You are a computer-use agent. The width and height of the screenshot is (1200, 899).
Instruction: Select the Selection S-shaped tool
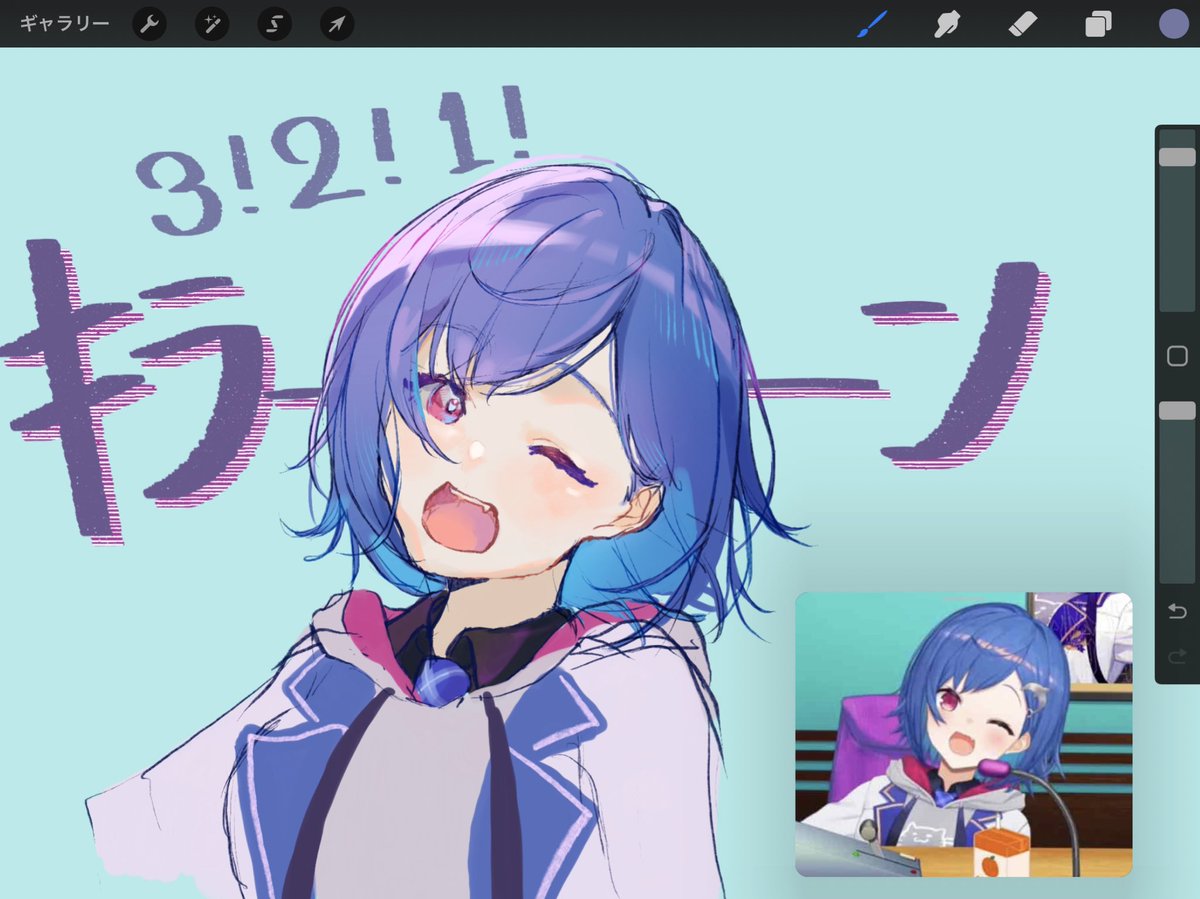pos(274,24)
